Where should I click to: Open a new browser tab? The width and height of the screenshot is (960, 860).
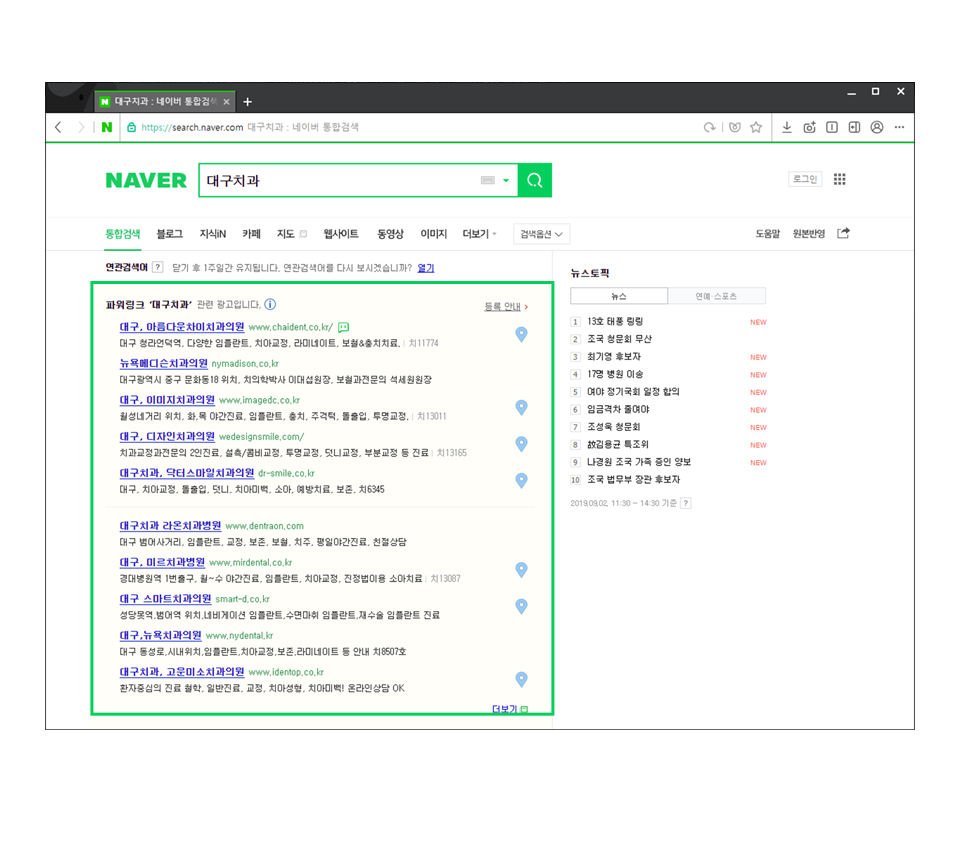247,102
